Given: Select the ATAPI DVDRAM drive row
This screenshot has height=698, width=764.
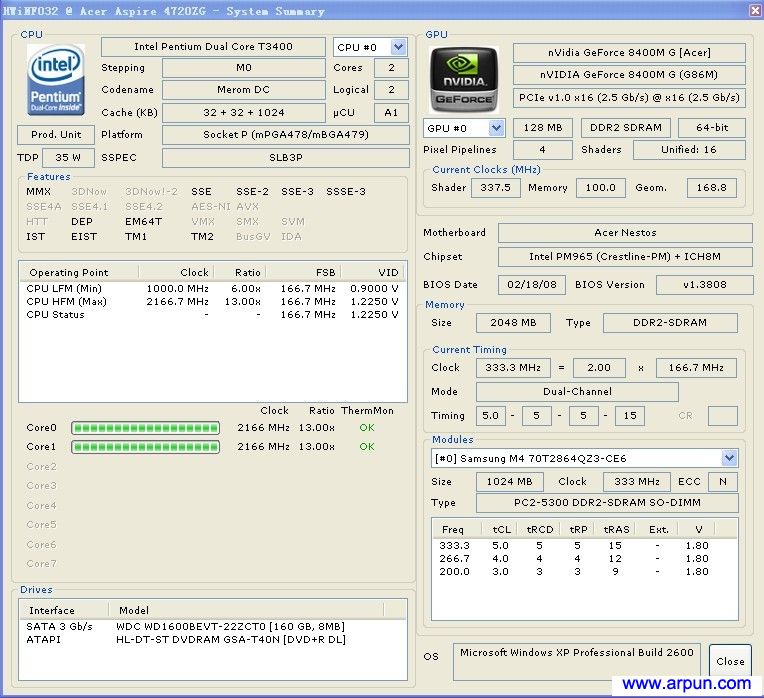Looking at the screenshot, I should tap(229, 639).
